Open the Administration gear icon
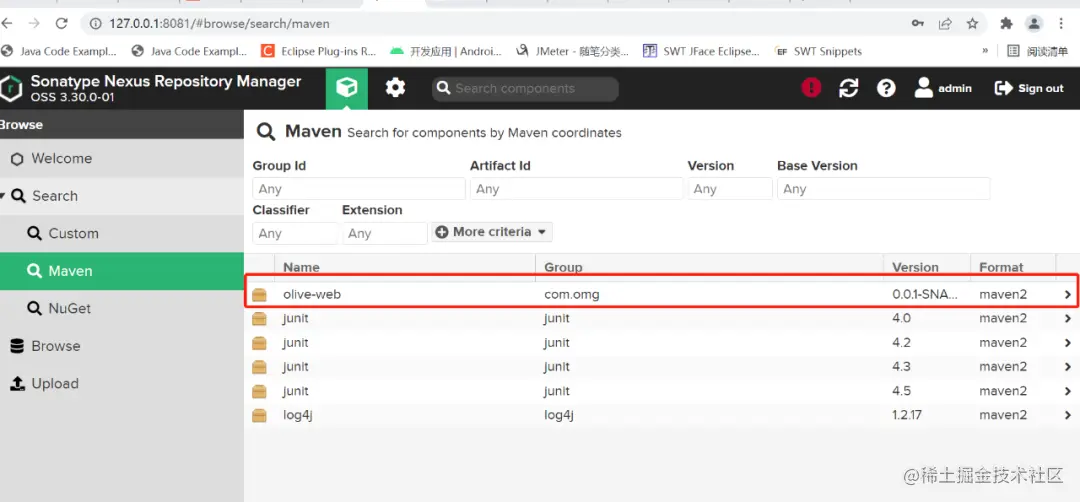The image size is (1080, 502). pyautogui.click(x=395, y=88)
